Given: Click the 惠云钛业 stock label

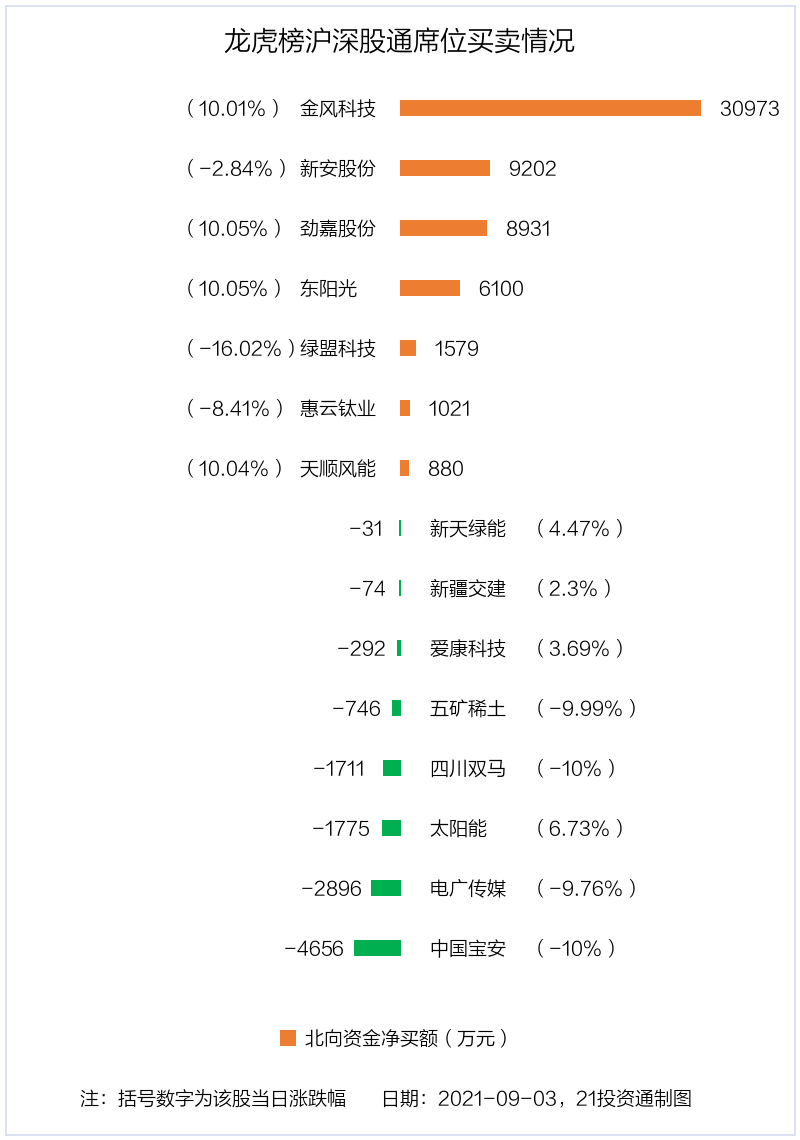Looking at the screenshot, I should click(338, 408).
